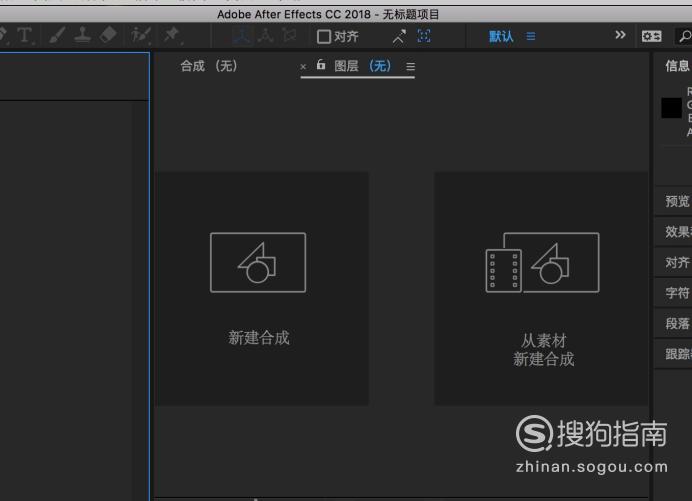
Task: Switch to the 合成 (无) tab
Action: pos(209,66)
